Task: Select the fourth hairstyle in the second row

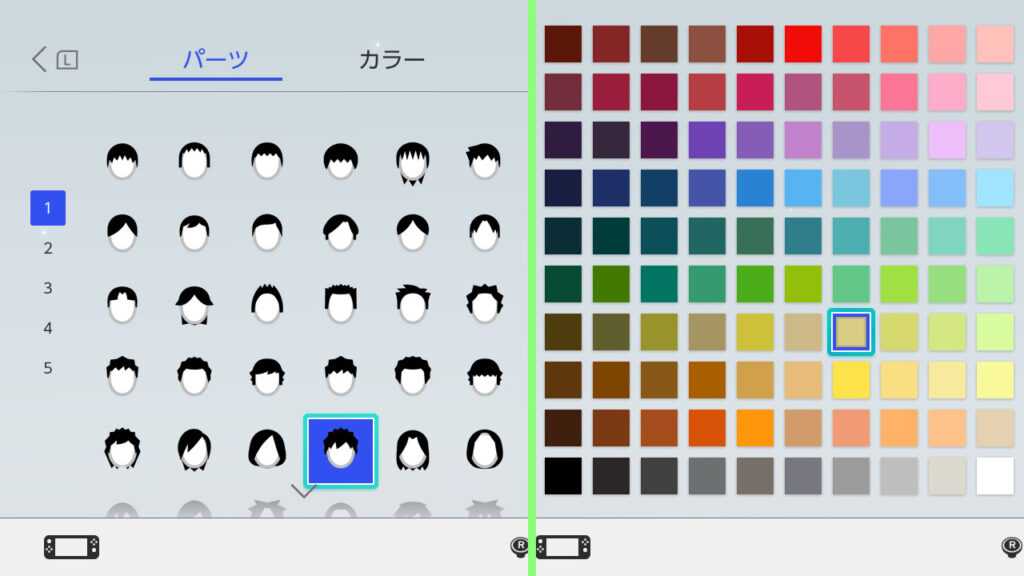Action: [340, 232]
